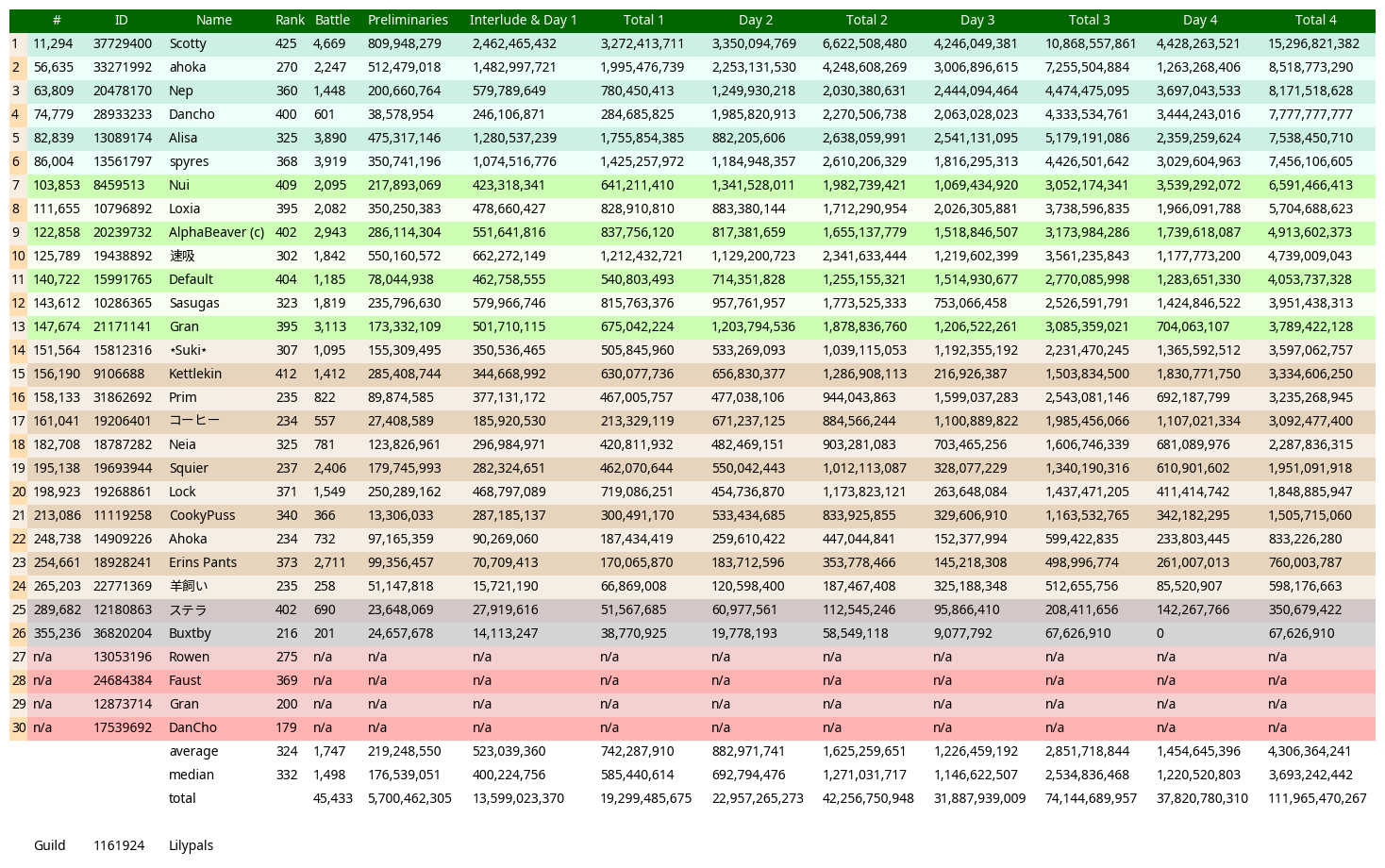Click the 'Battle' column header

pyautogui.click(x=332, y=20)
